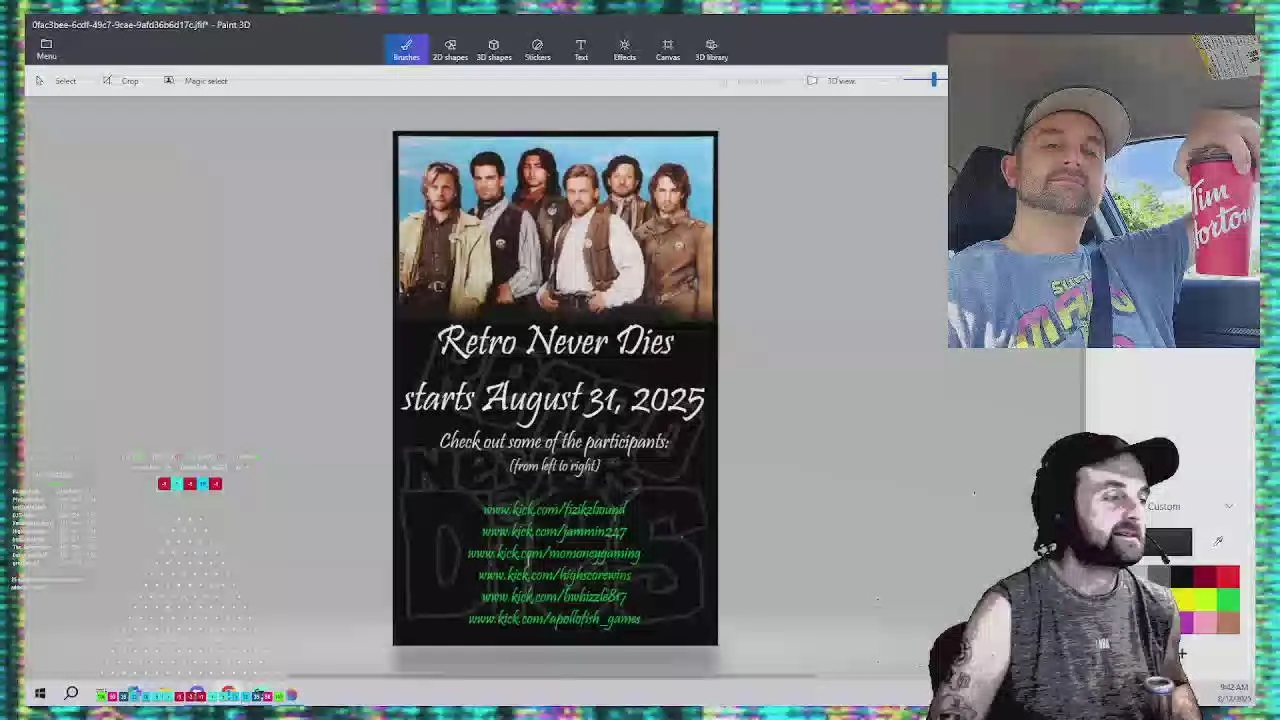Pick the eyedropper color picker
1280x720 pixels.
tap(1218, 541)
